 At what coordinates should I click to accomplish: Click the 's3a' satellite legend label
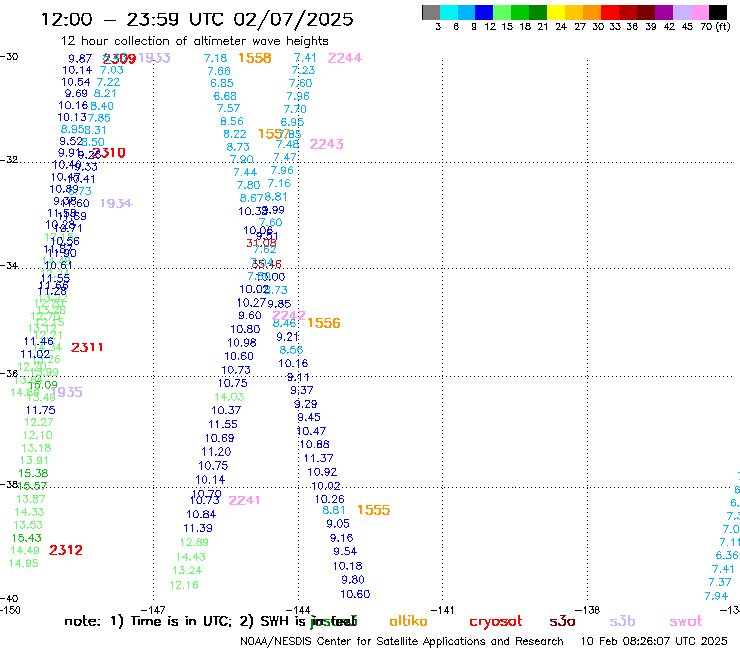coord(562,622)
